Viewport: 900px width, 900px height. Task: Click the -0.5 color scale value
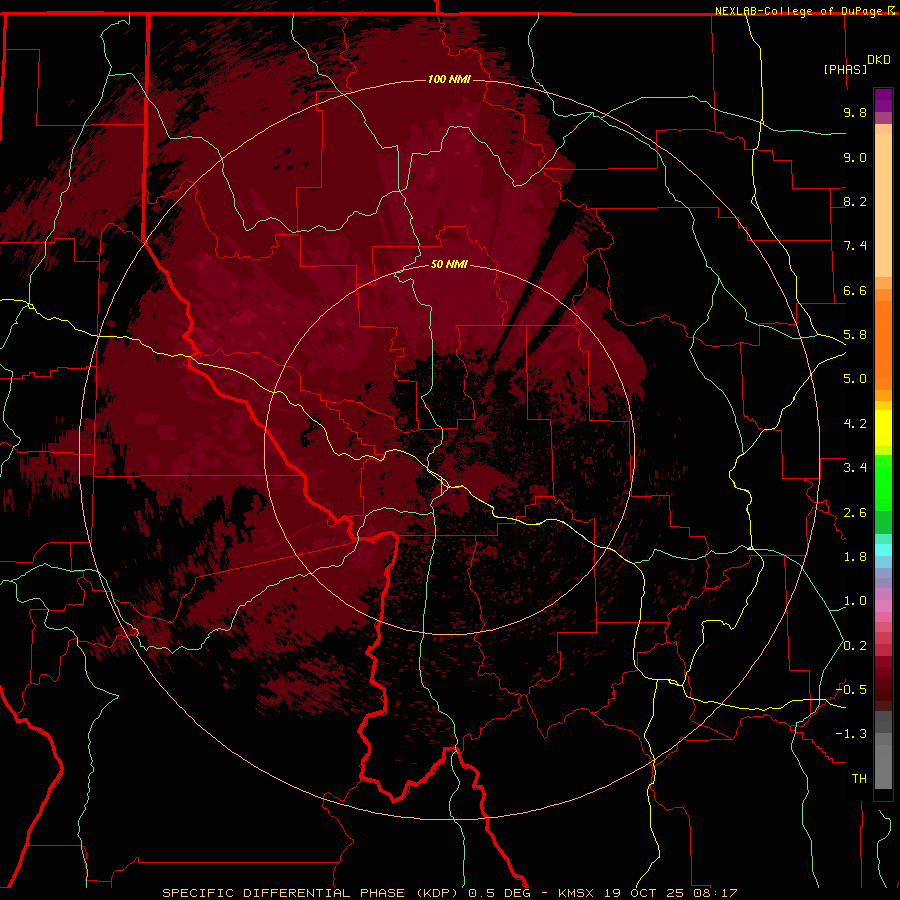pos(851,690)
